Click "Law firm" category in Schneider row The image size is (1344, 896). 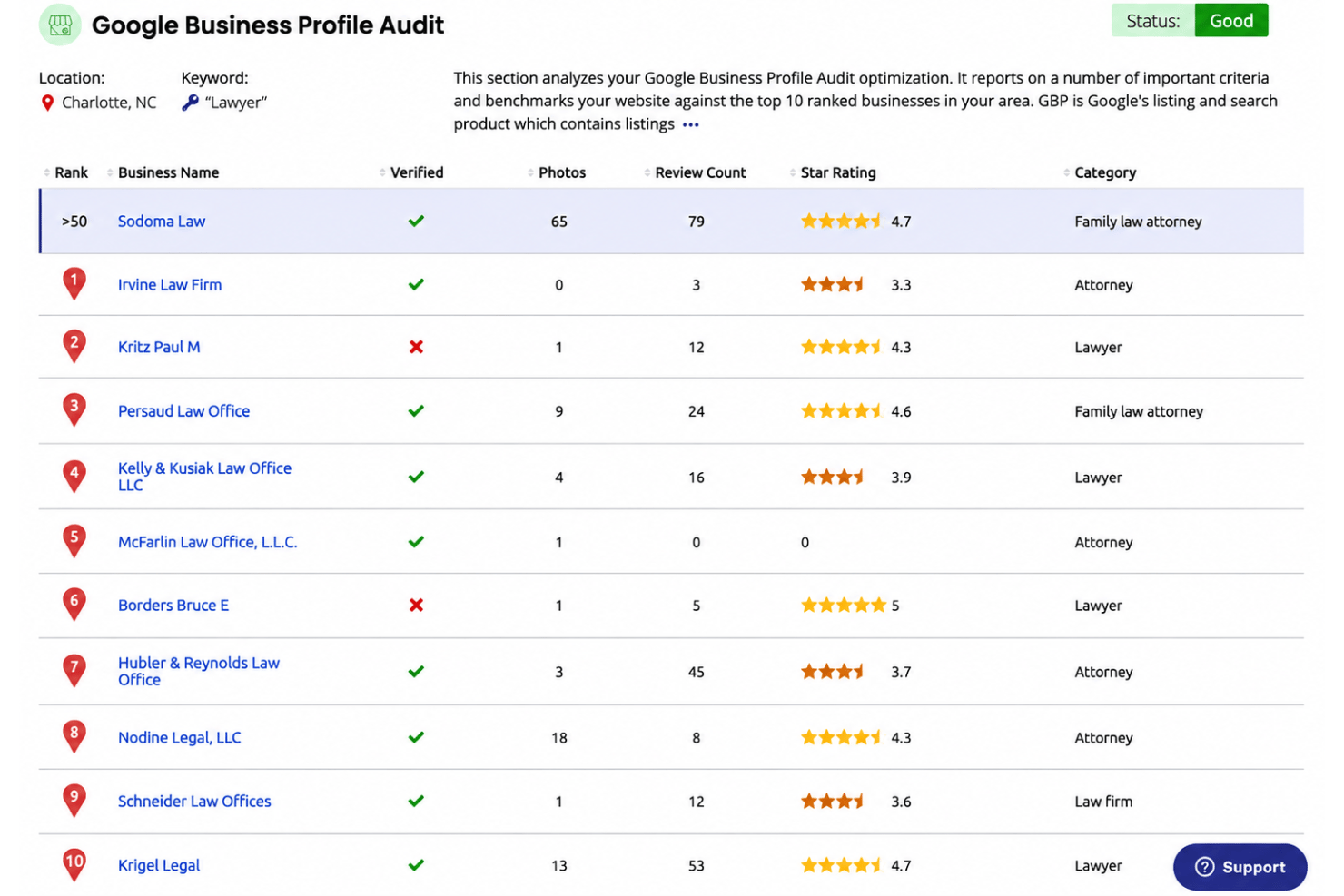pos(1103,802)
